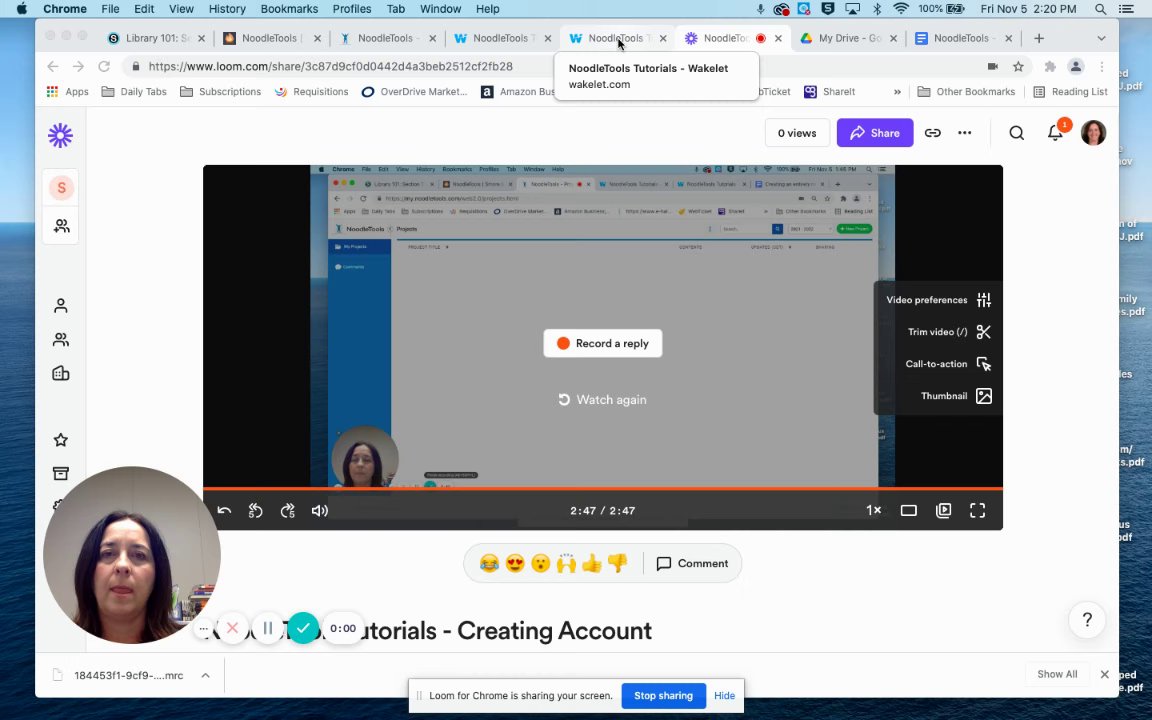
Task: Click Record a reply button
Action: tap(602, 343)
